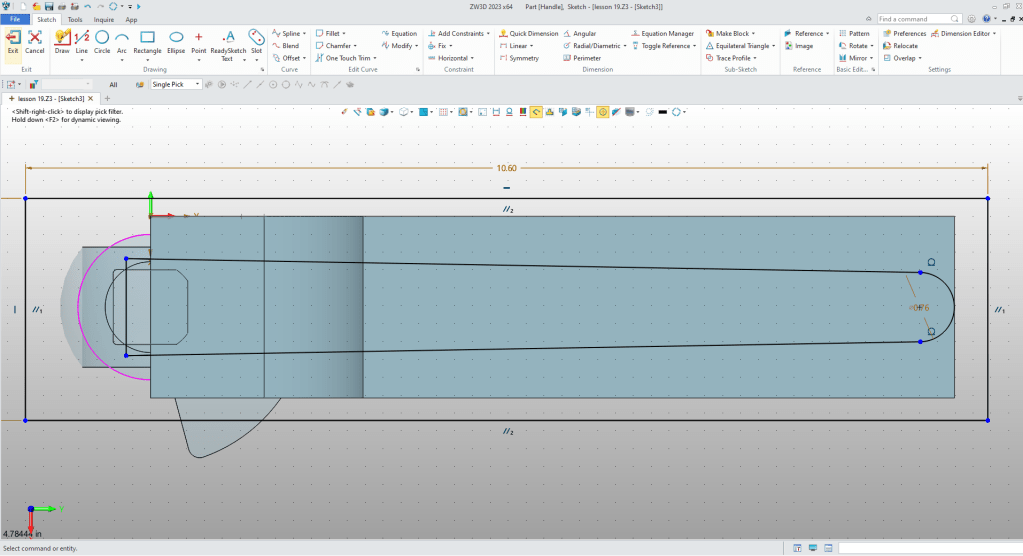The height and width of the screenshot is (556, 1023).
Task: Toggle the highlighted yellow arrow view button
Action: click(x=536, y=112)
